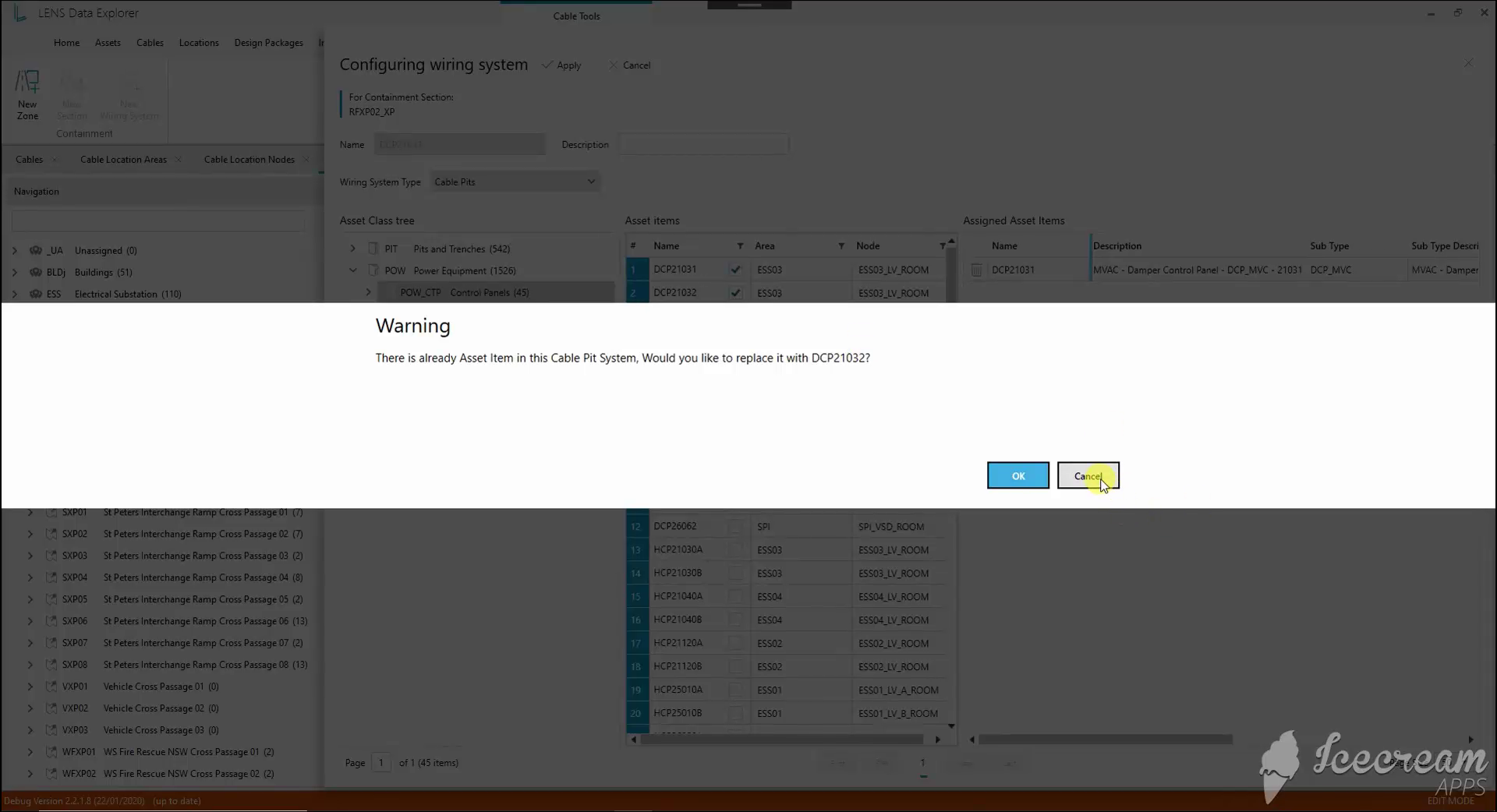The height and width of the screenshot is (812, 1497).
Task: Click the filter icon on Name column
Action: (740, 246)
